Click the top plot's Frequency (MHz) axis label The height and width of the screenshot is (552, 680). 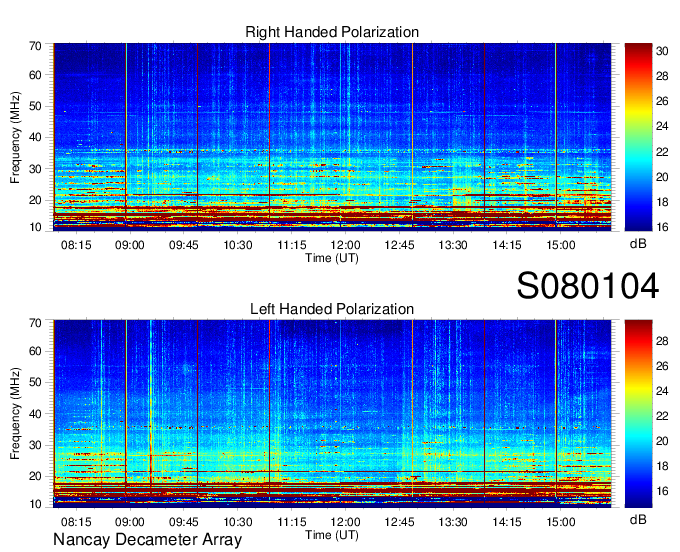[x=15, y=137]
